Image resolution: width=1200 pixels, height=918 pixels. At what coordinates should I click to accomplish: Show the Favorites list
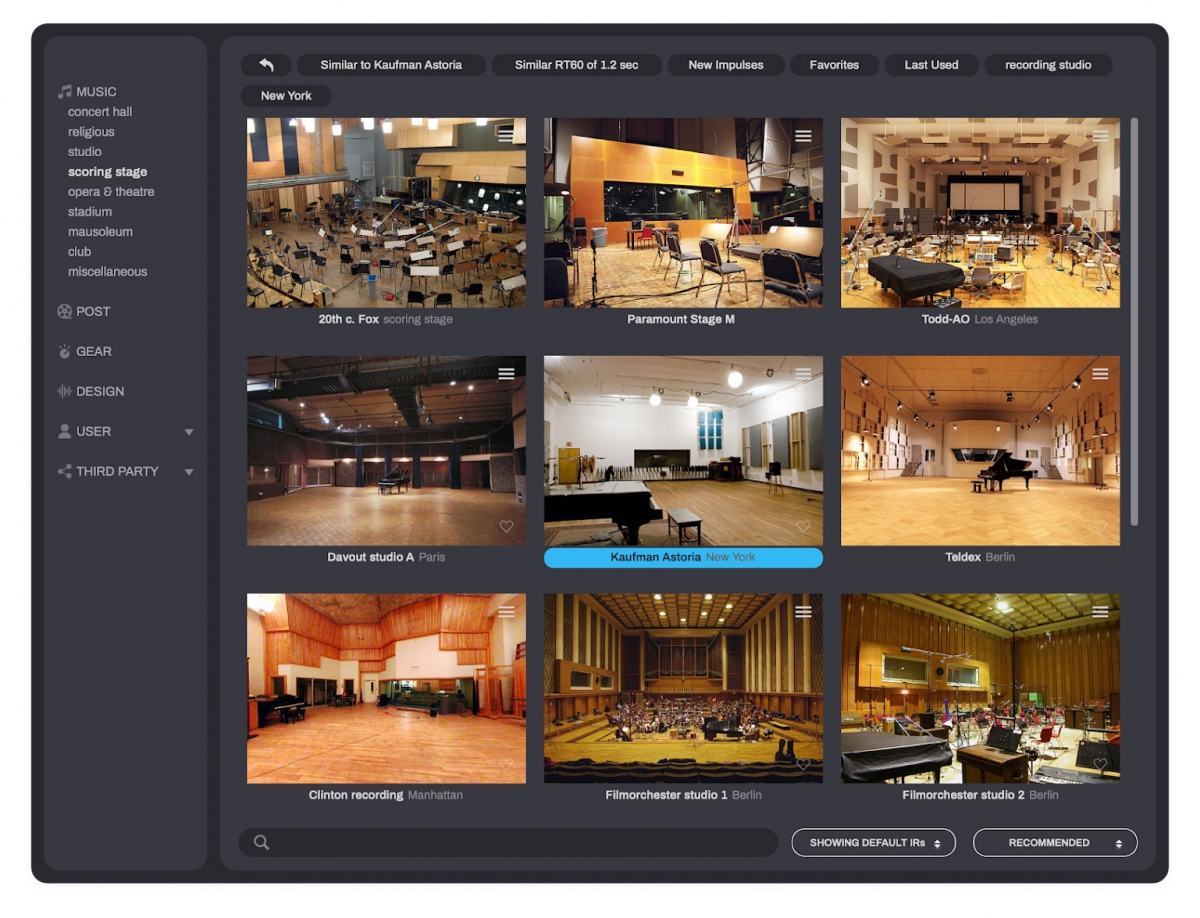834,65
